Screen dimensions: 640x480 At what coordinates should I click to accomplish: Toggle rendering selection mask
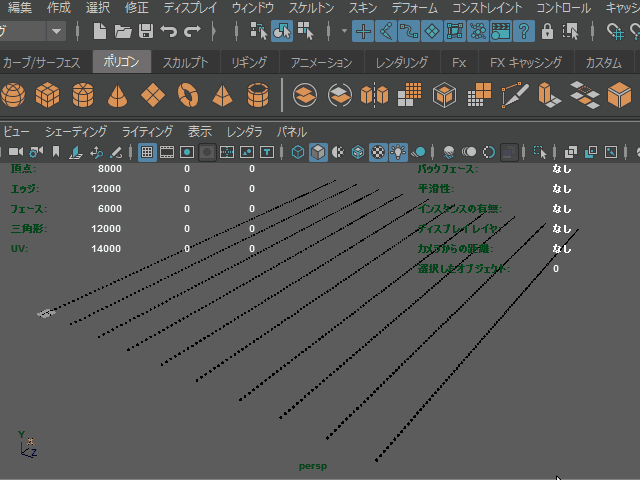[501, 31]
